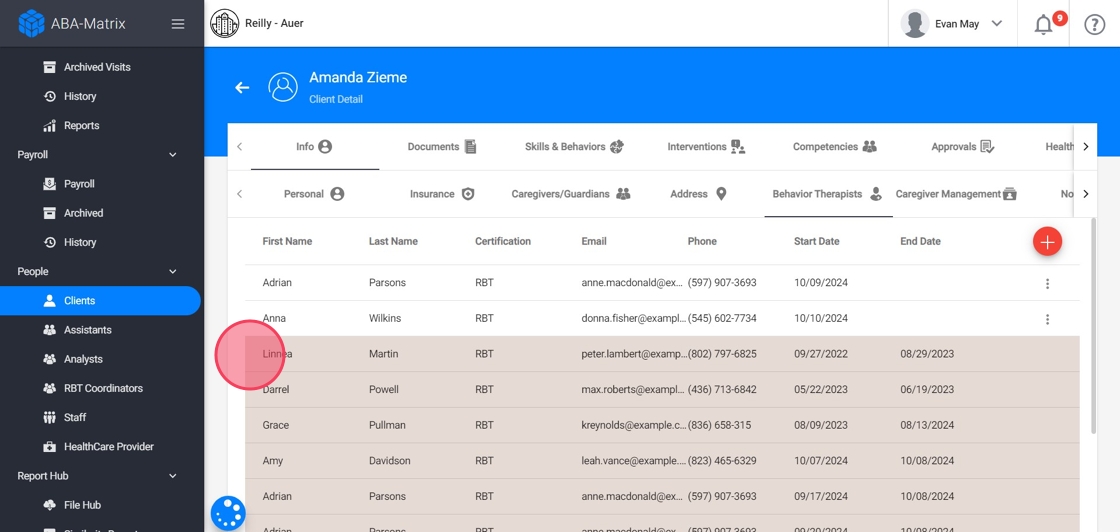Open Archived Visits in sidebar
Viewport: 1120px width, 532px height.
click(96, 67)
